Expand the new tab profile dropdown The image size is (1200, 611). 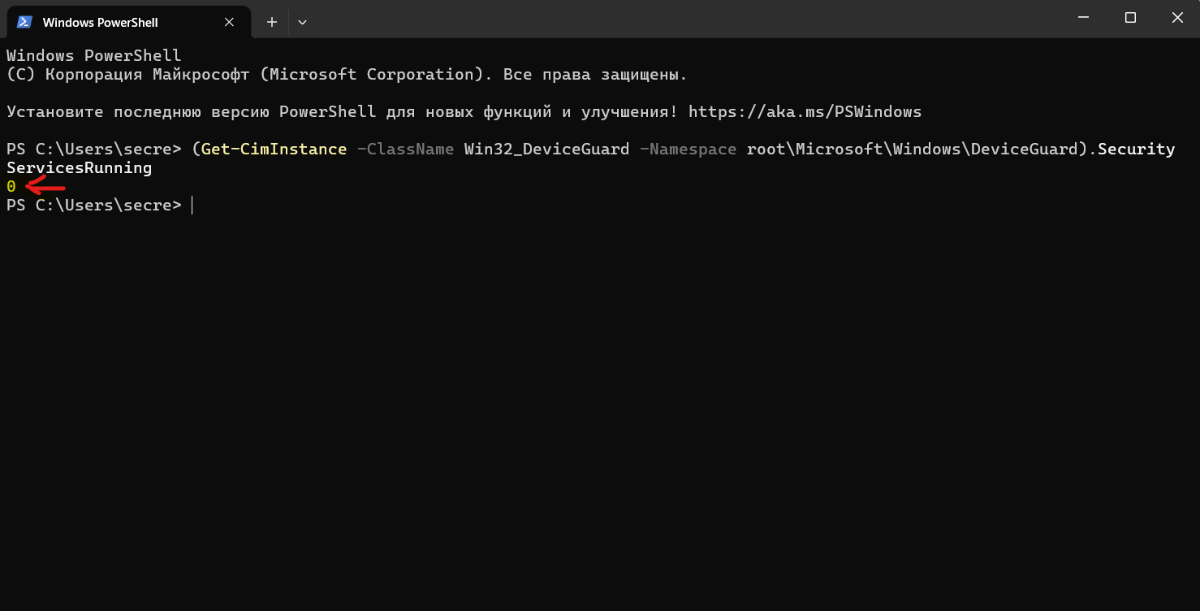click(302, 21)
